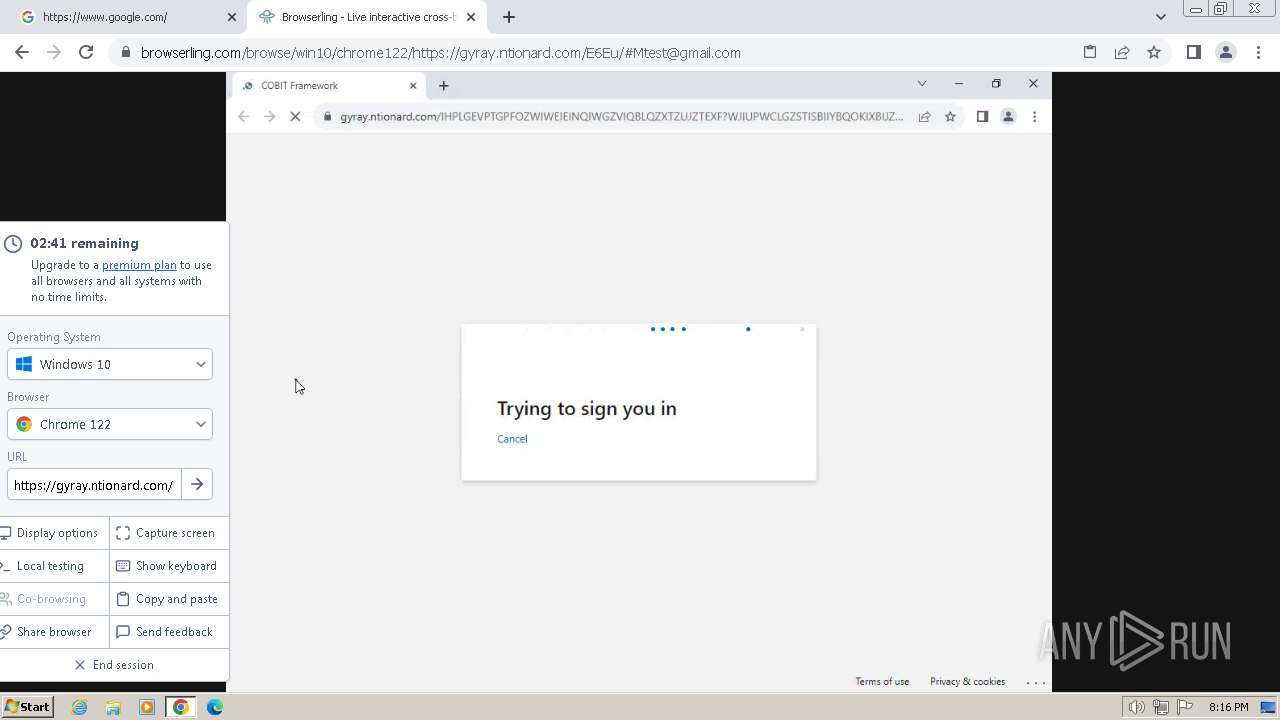Viewport: 1280px width, 720px height.
Task: Click the footer ellipsis more options
Action: [x=1036, y=682]
